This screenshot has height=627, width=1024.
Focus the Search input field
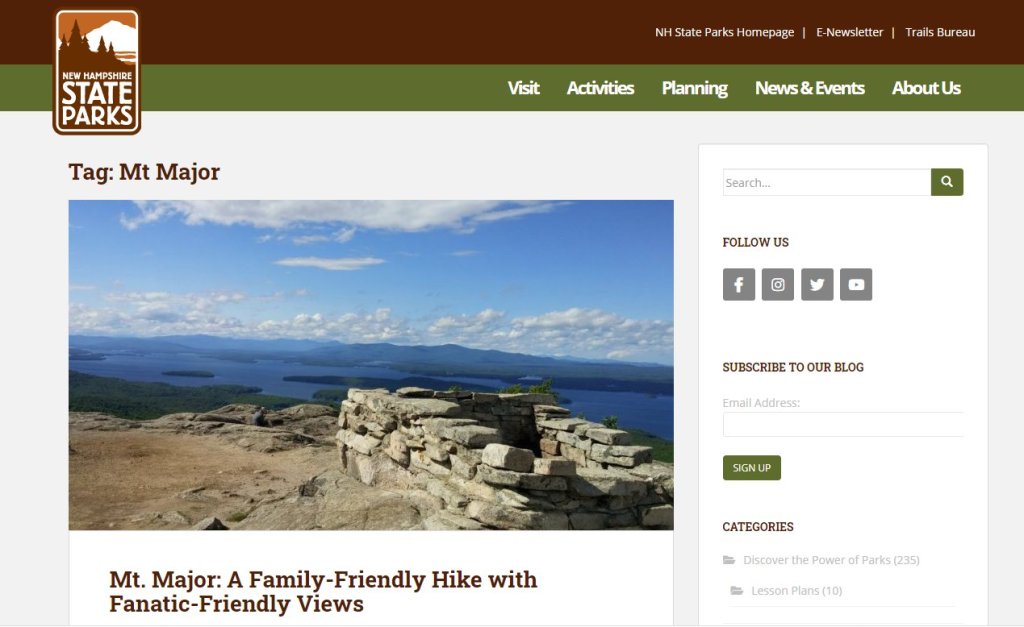pyautogui.click(x=827, y=182)
